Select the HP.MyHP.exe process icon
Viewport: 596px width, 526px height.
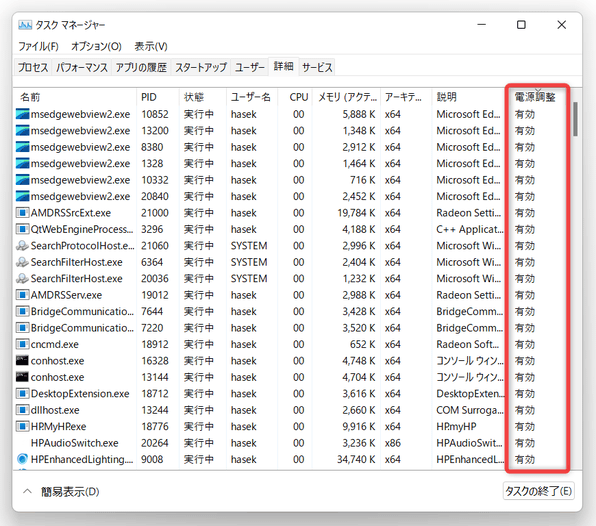pos(22,426)
